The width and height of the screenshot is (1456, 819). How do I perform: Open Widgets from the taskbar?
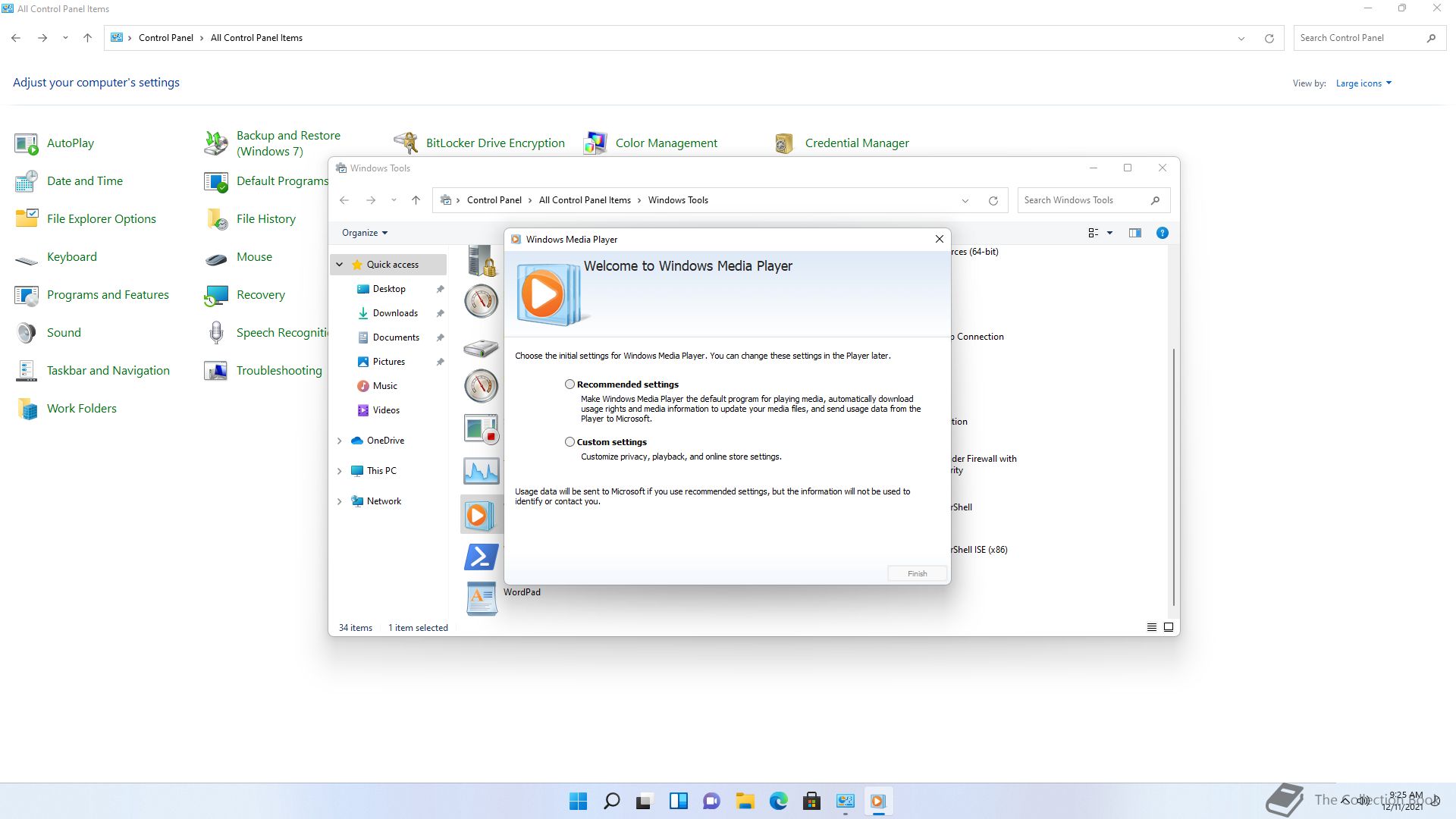pyautogui.click(x=678, y=801)
